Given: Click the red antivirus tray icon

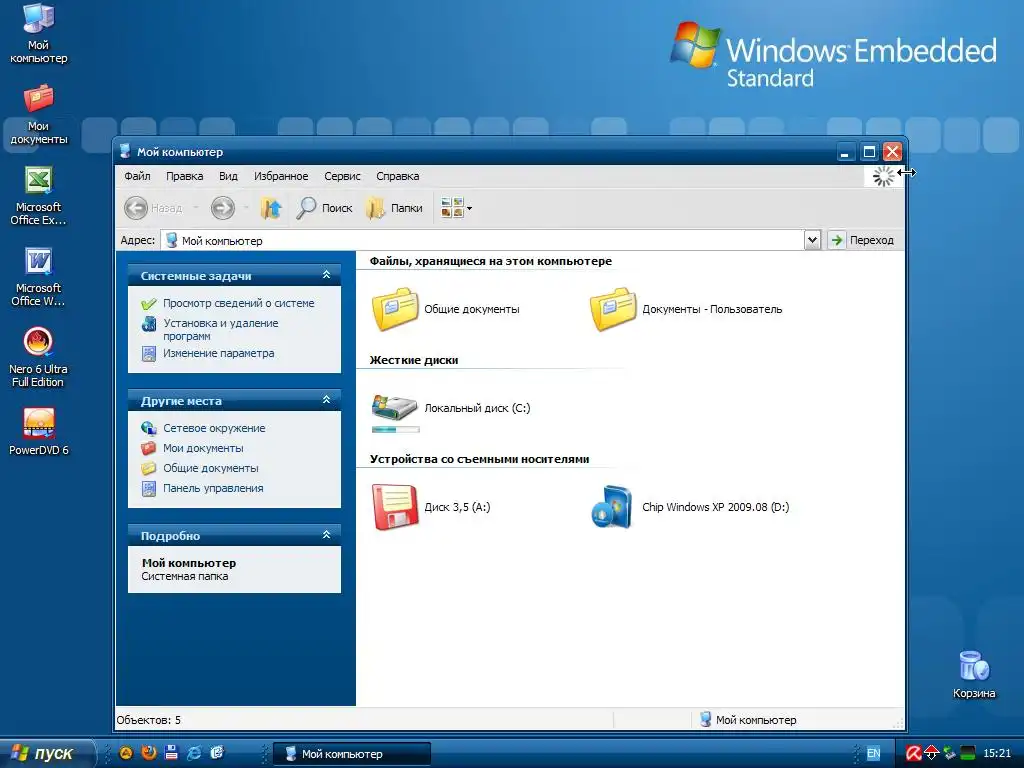Looking at the screenshot, I should [914, 754].
